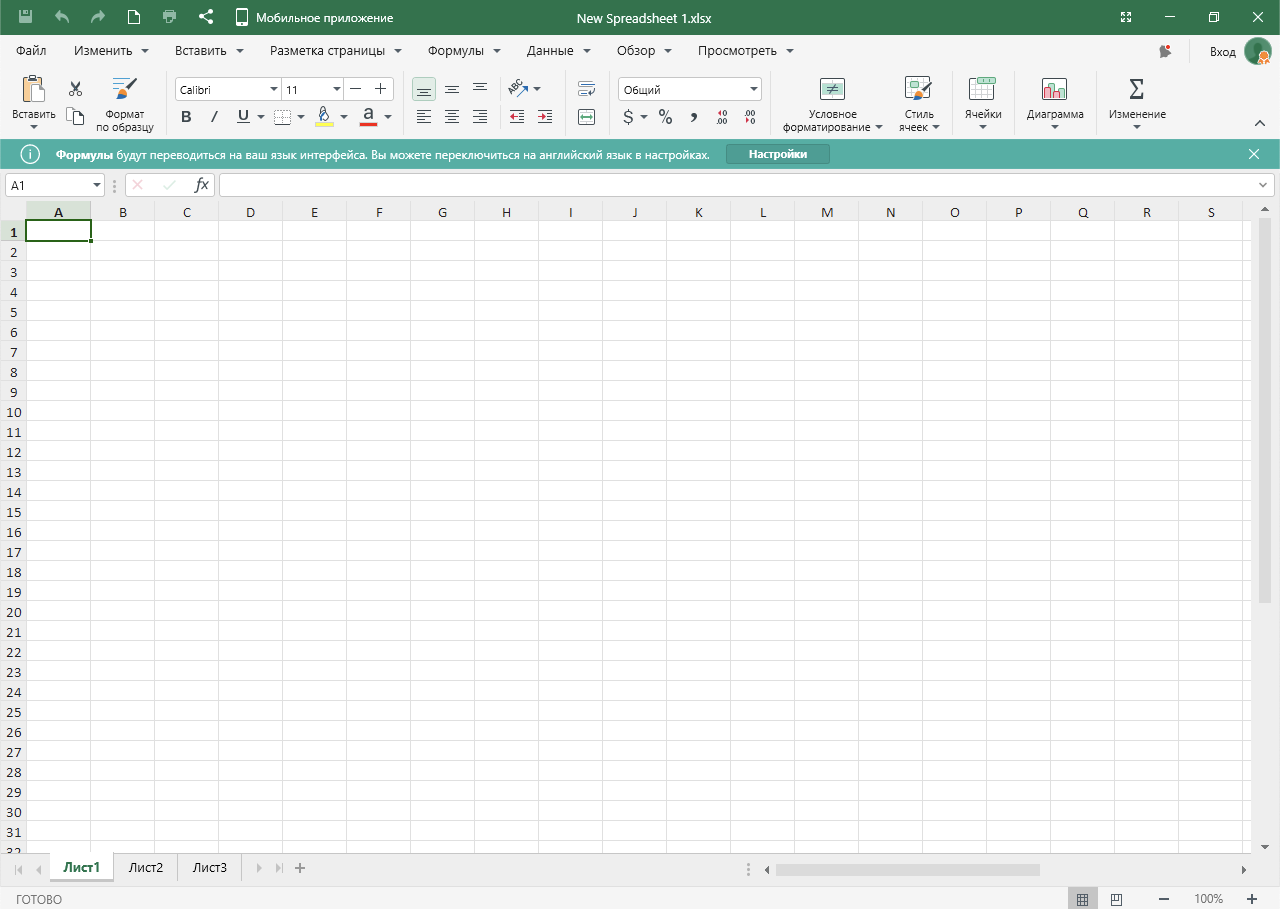Select the Format Painter brush icon

coord(125,89)
